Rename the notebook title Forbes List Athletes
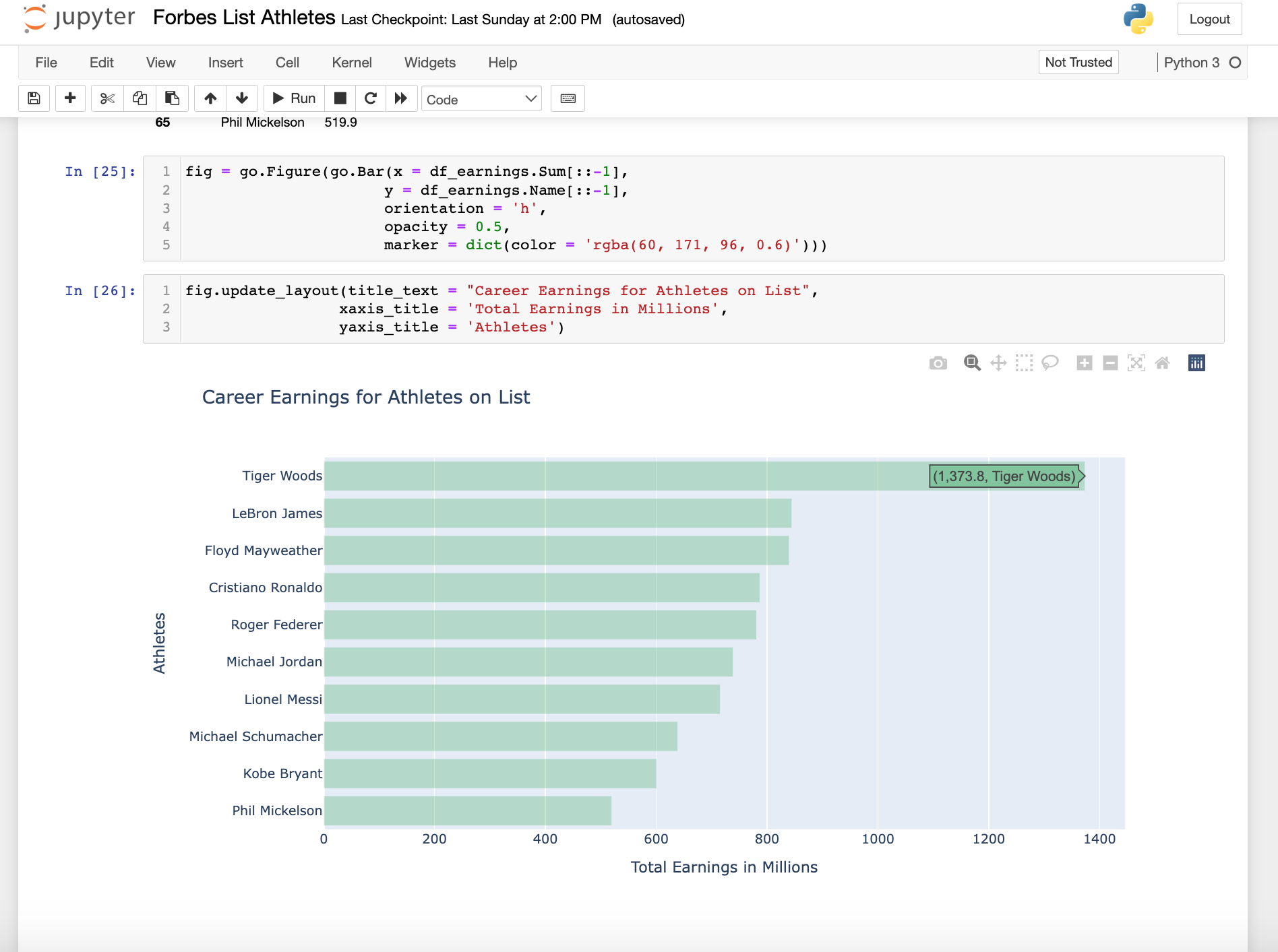Screen dimensions: 1278x952 click(244, 18)
